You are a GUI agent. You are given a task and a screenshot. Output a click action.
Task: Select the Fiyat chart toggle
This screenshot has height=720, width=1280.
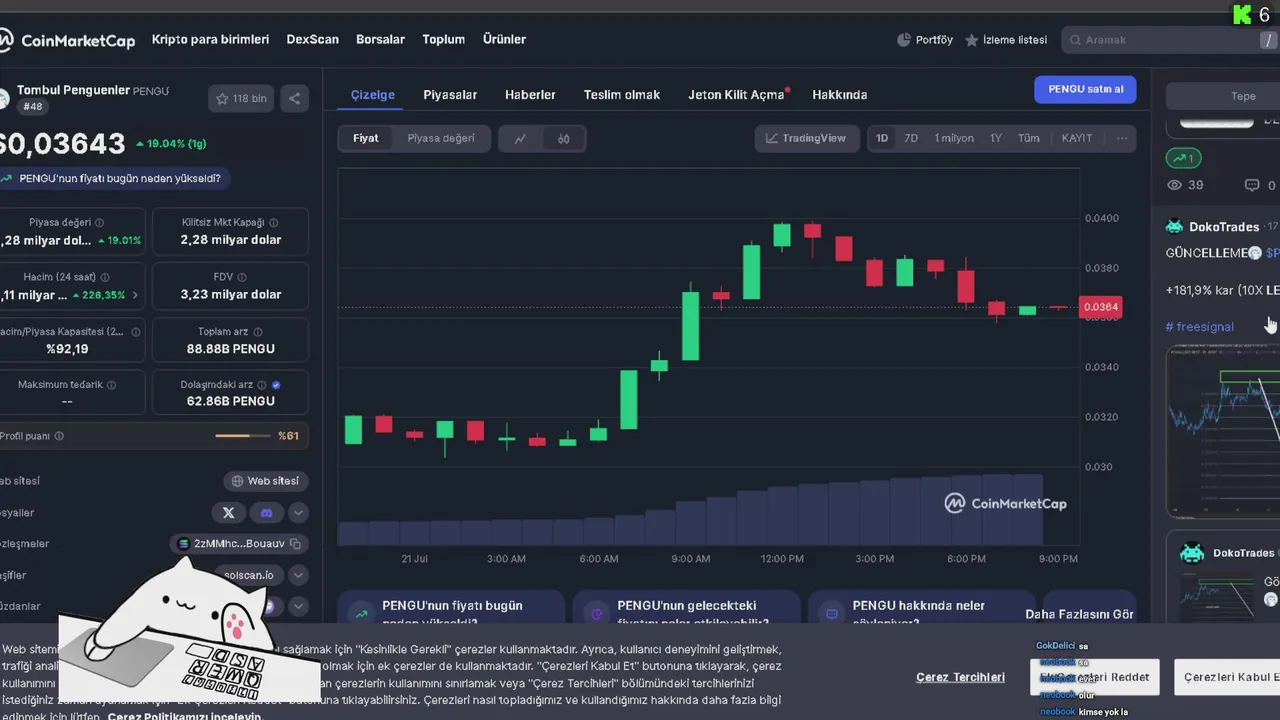coord(366,139)
